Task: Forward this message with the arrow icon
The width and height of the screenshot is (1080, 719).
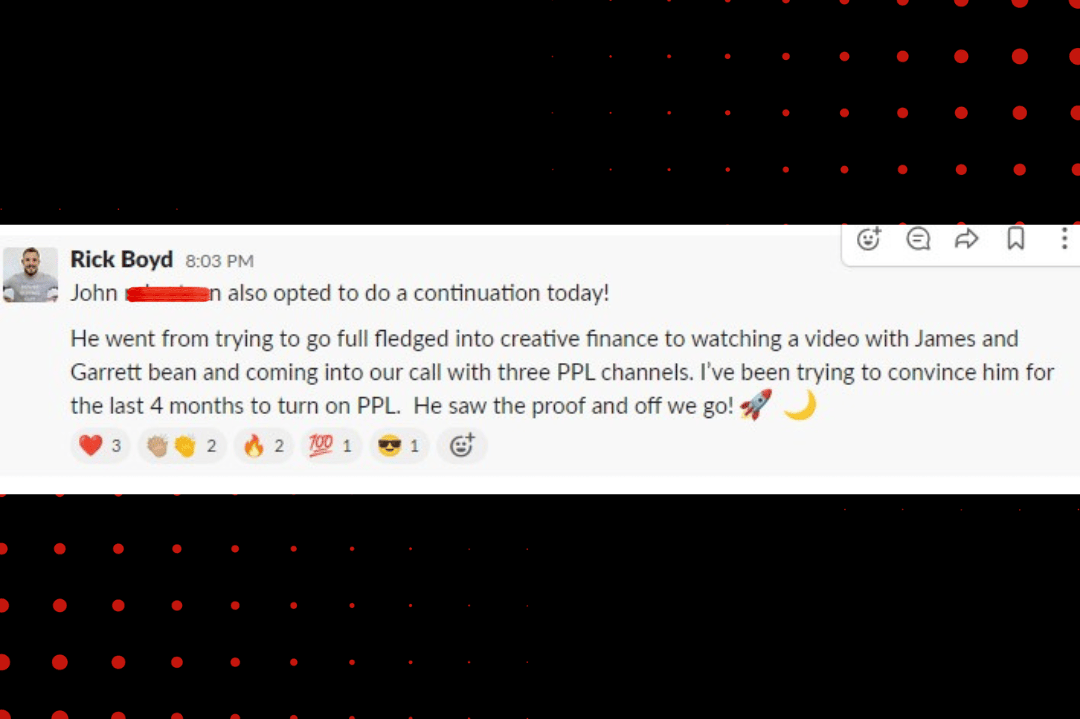Action: (x=966, y=239)
